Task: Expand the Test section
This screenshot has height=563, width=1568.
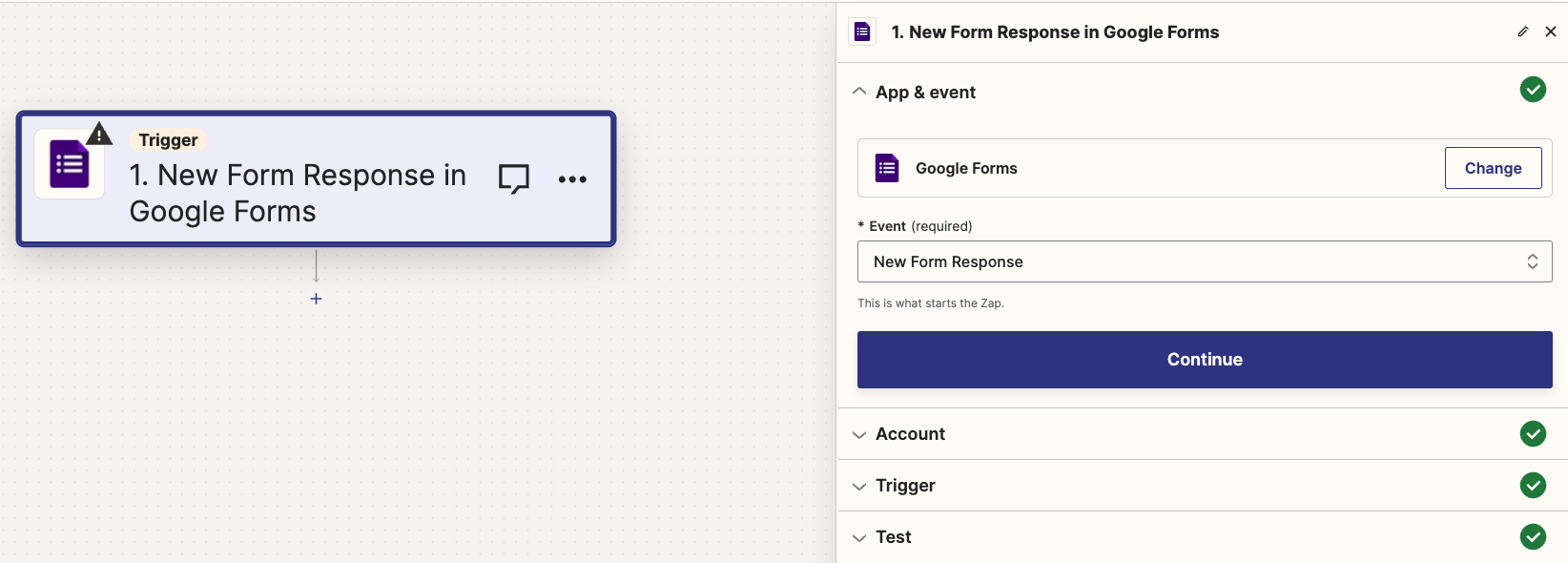Action: 859,537
